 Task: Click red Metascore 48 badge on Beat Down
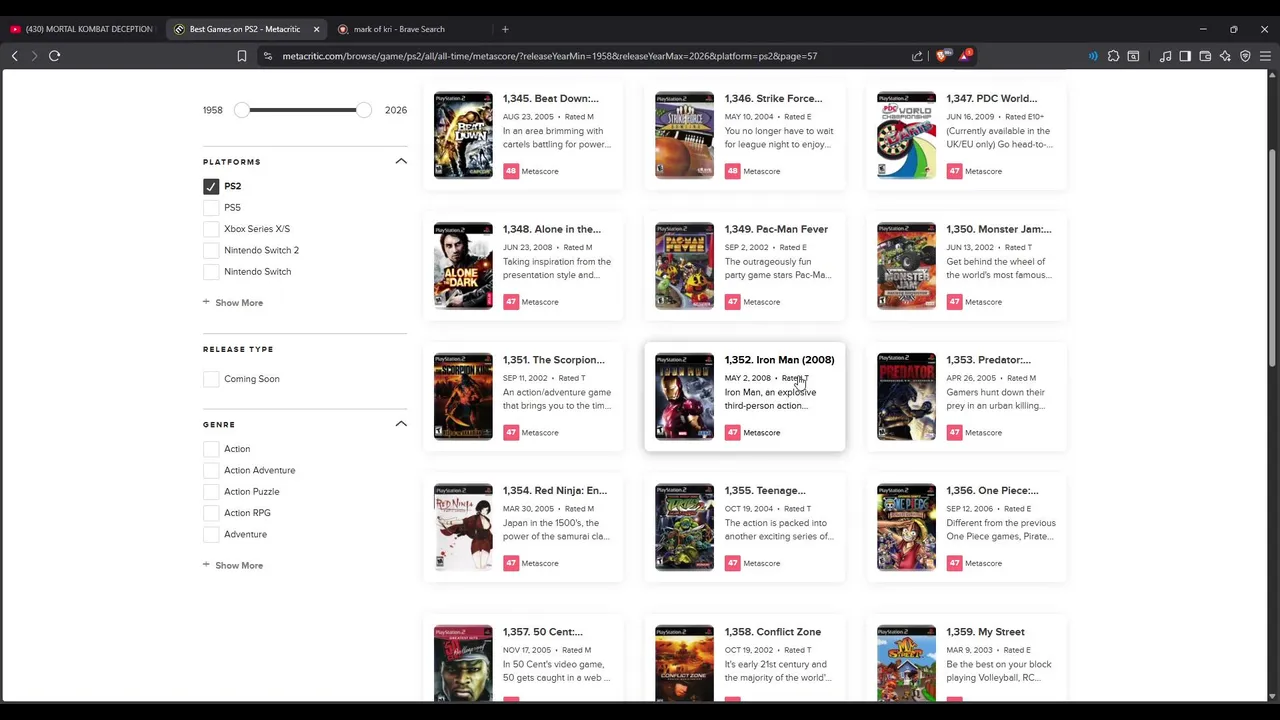pos(511,171)
